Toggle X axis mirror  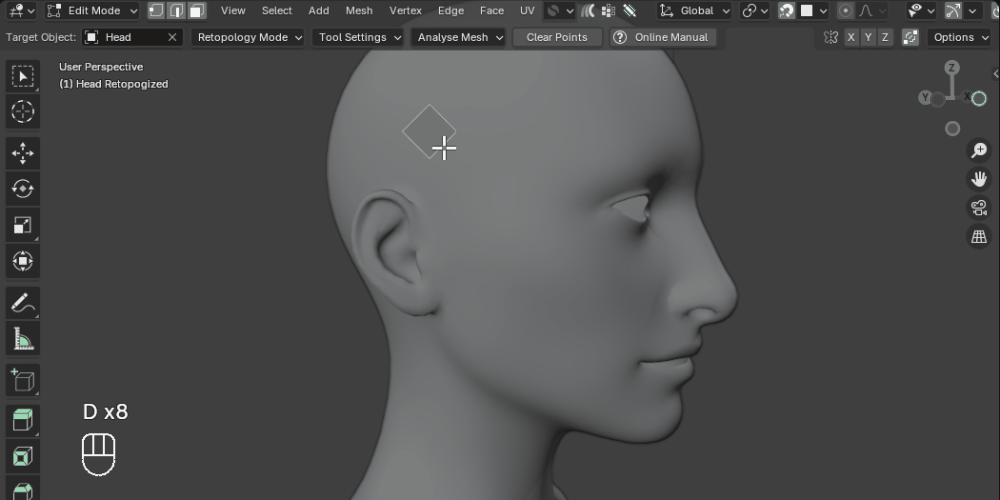click(851, 38)
